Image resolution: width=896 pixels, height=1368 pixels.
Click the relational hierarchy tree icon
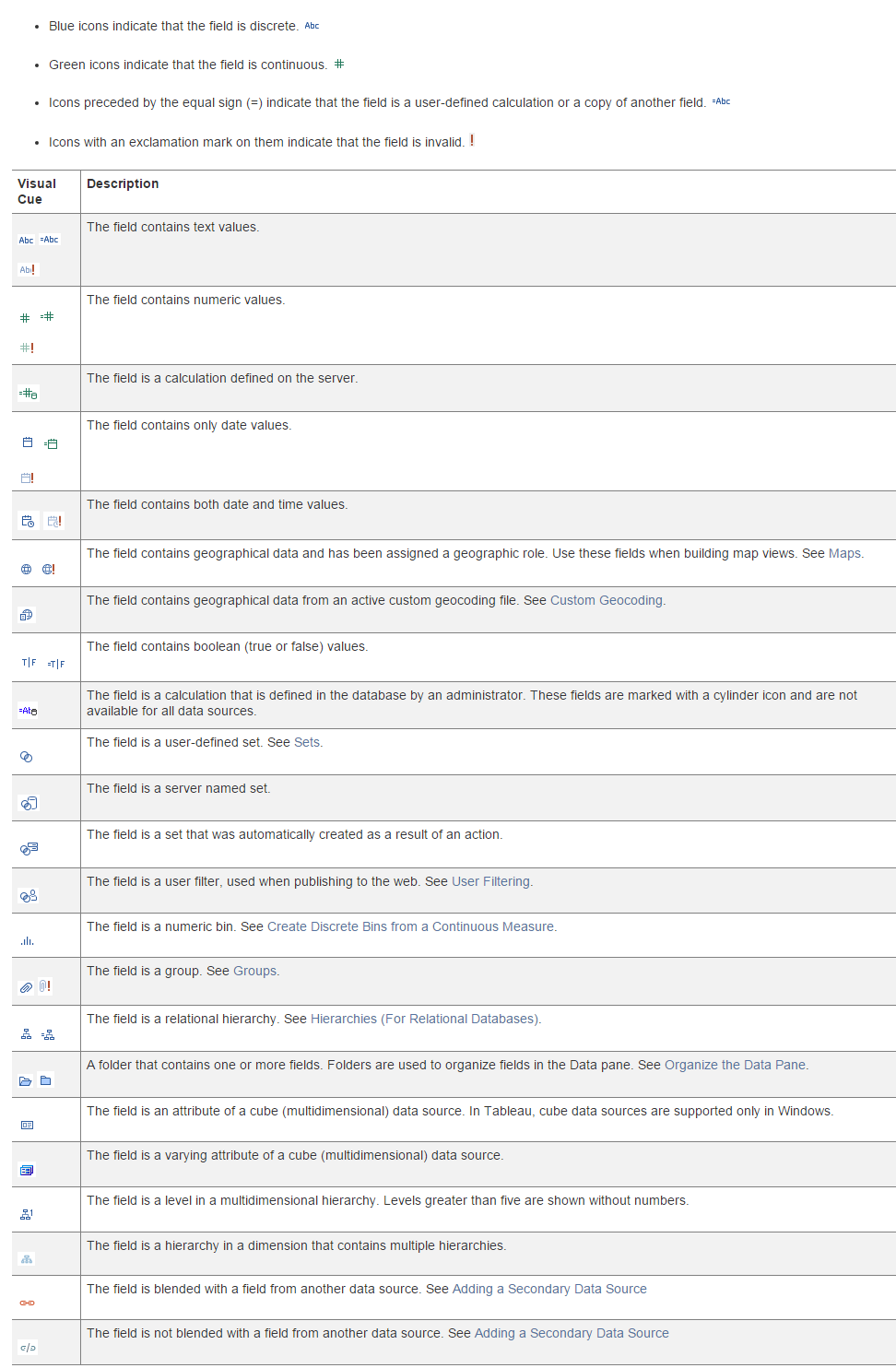25,1032
